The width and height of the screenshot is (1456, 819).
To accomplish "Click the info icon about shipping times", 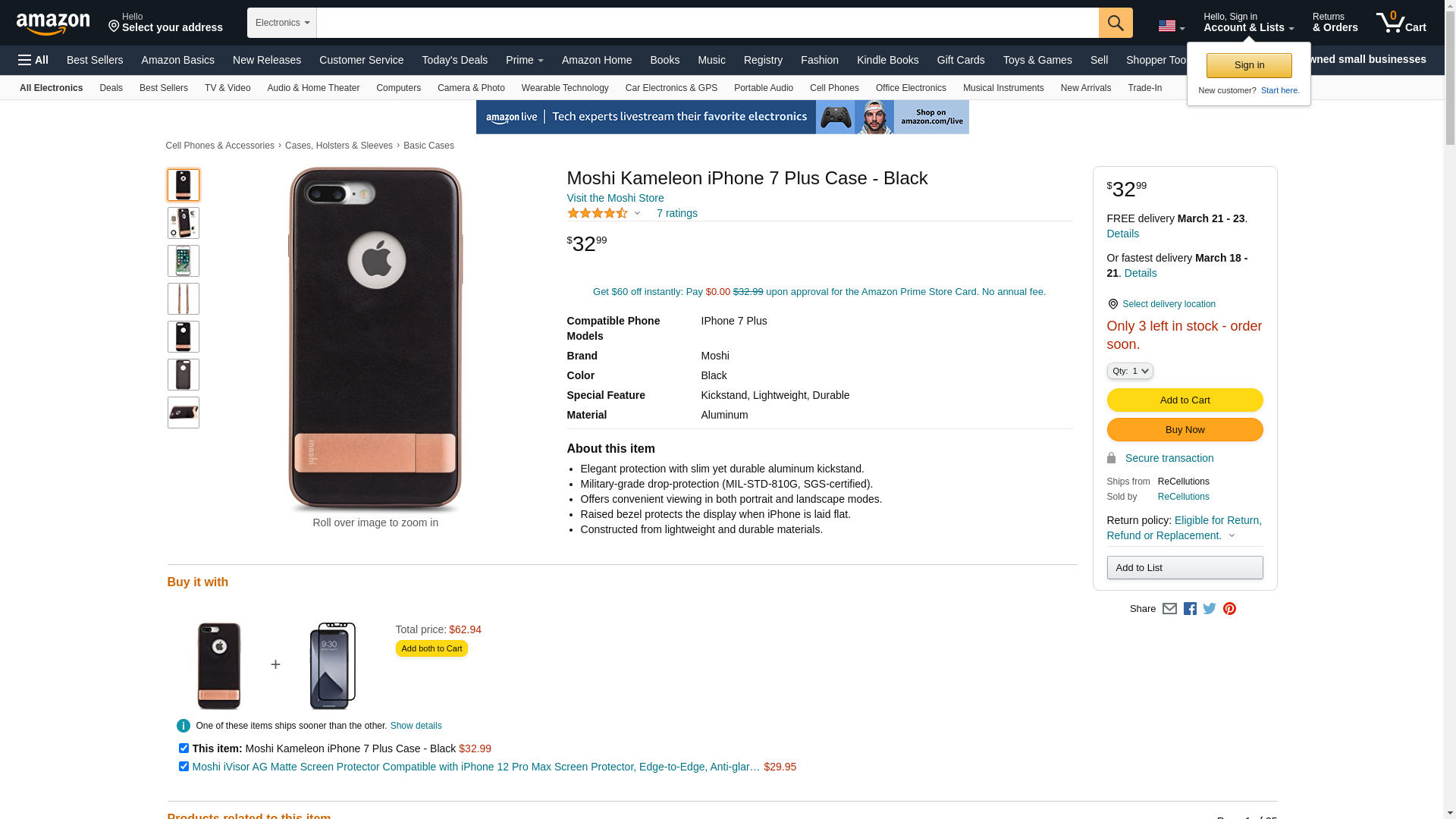I will pyautogui.click(x=183, y=726).
